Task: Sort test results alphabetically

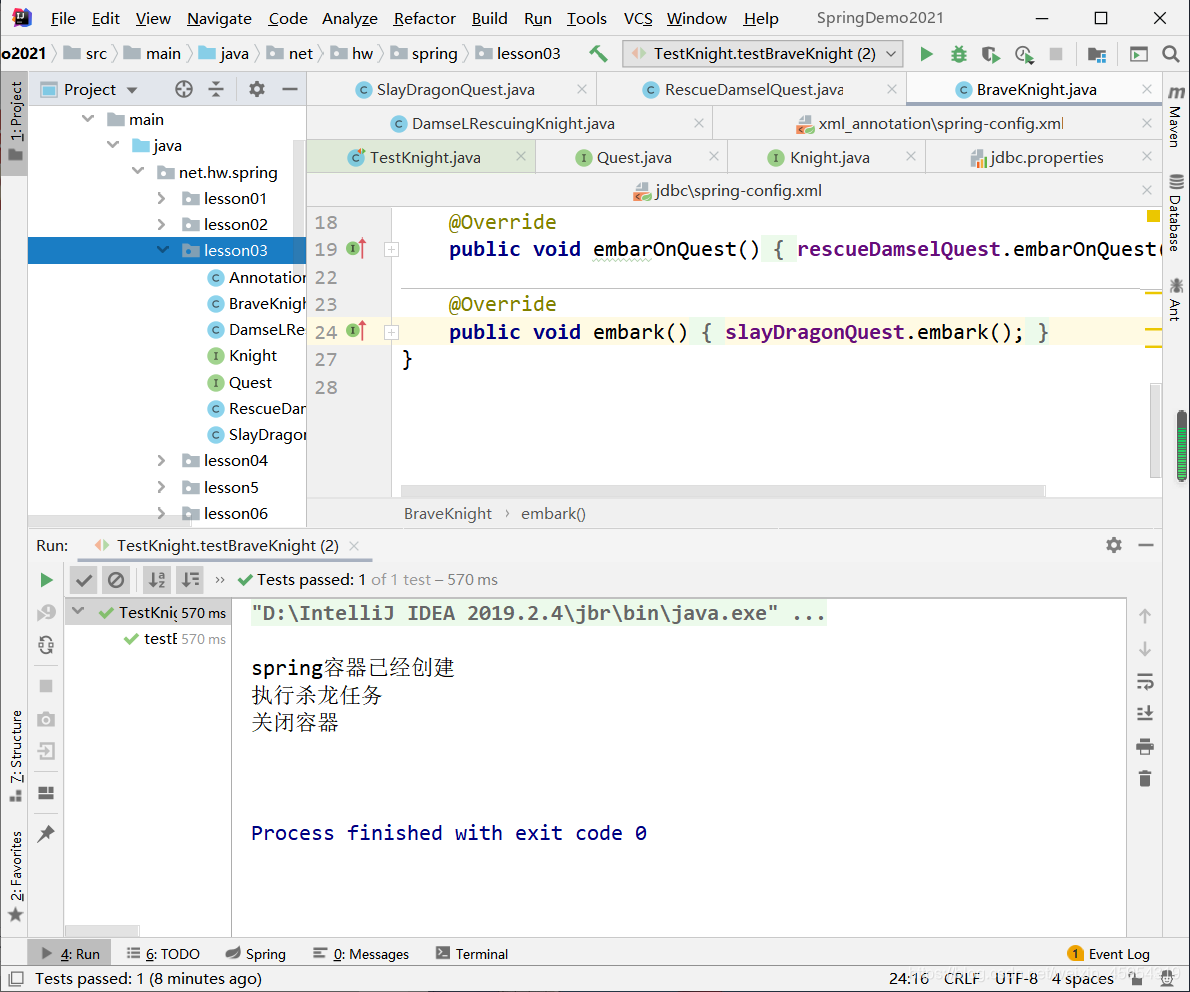Action: 157,580
